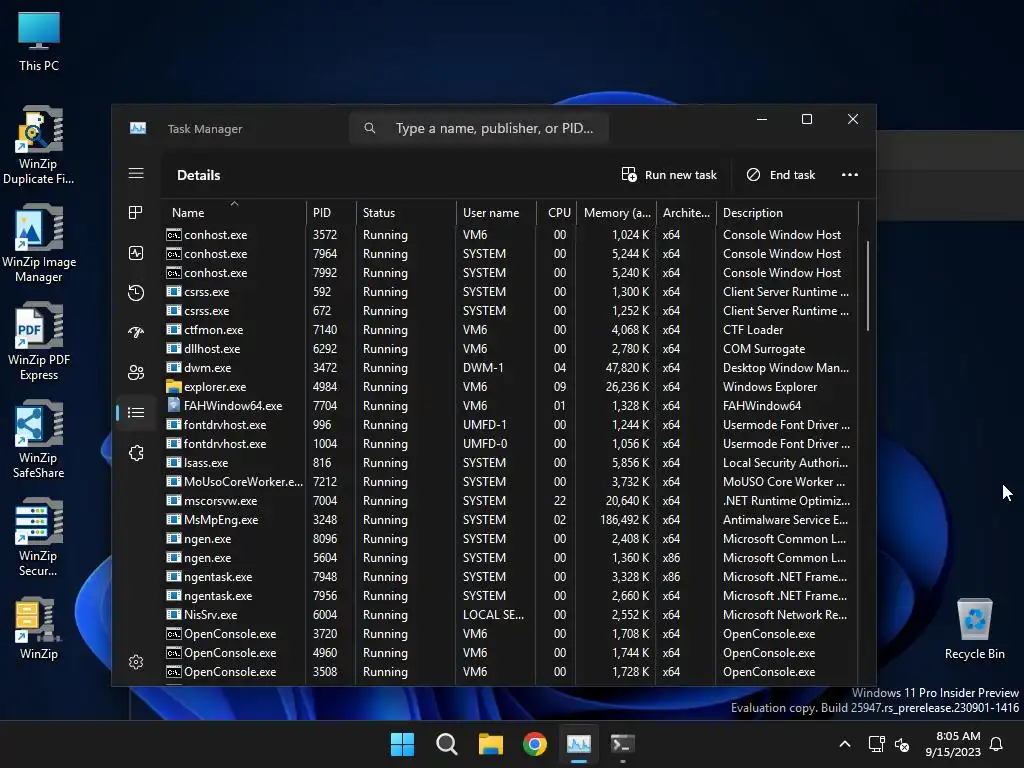Open the notification bell in the tray
This screenshot has height=768, width=1024.
point(997,744)
